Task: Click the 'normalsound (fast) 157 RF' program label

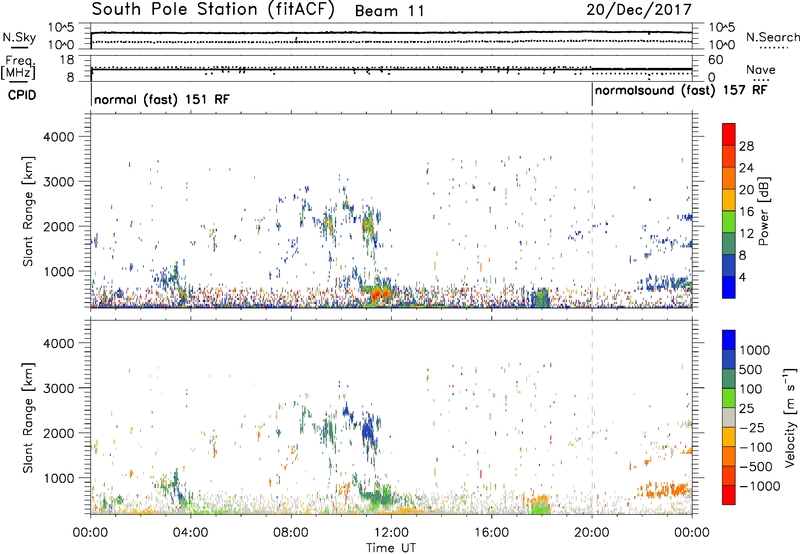Action: coord(681,90)
